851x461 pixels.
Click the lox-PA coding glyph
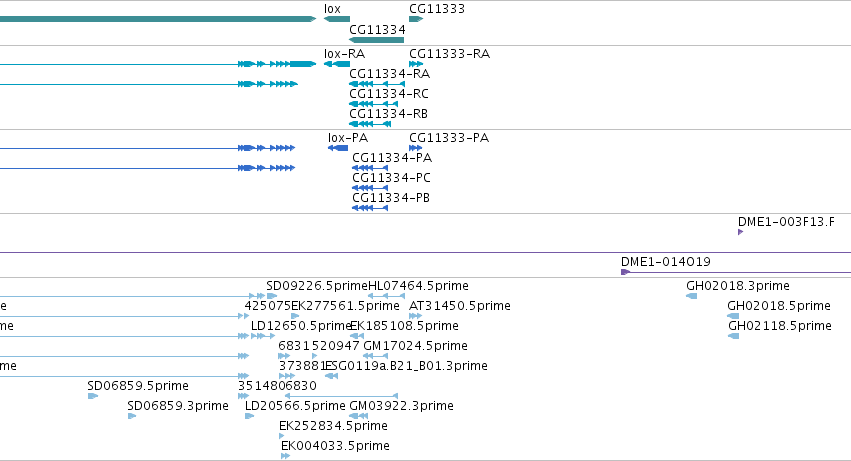(x=338, y=148)
